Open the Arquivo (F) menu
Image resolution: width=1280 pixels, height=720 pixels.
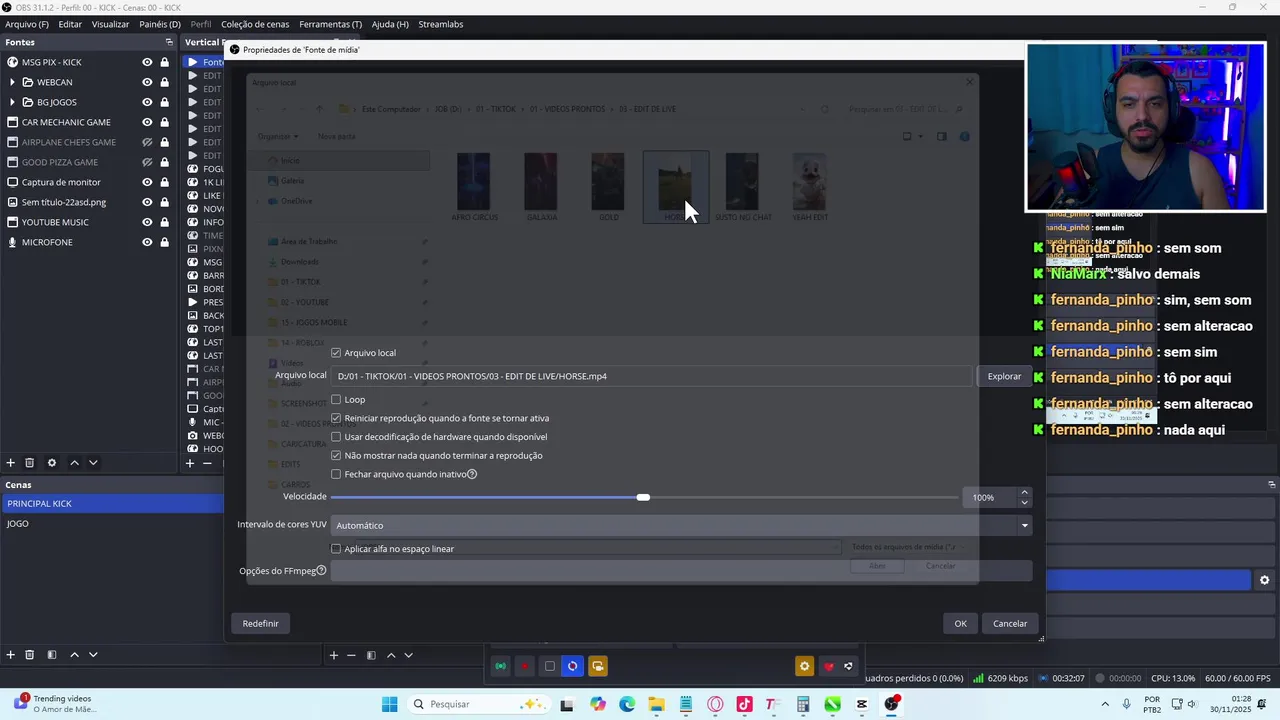[x=27, y=24]
